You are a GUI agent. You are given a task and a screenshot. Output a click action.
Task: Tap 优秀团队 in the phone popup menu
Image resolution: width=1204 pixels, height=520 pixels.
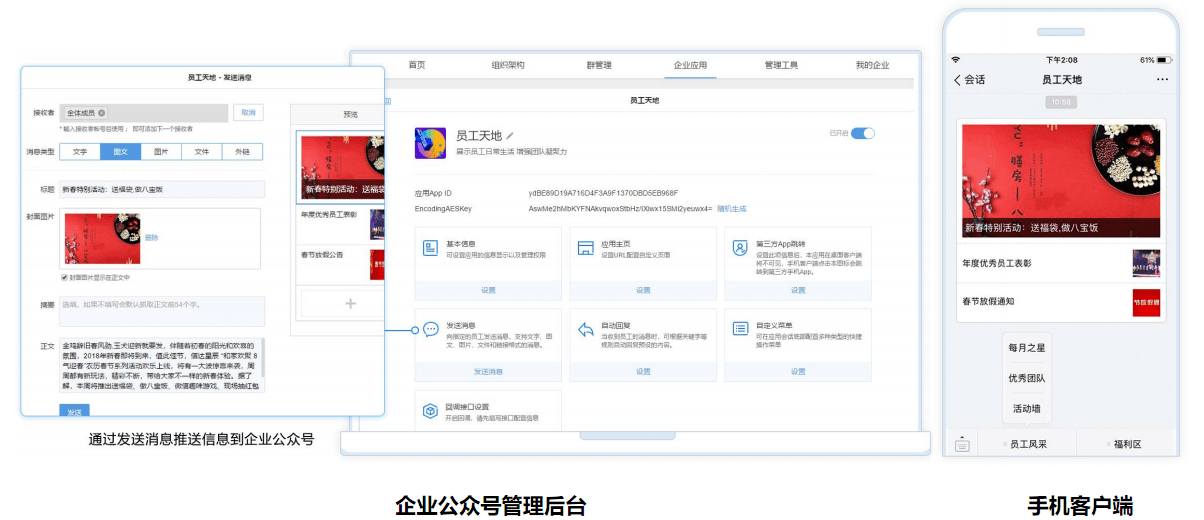(x=1027, y=378)
